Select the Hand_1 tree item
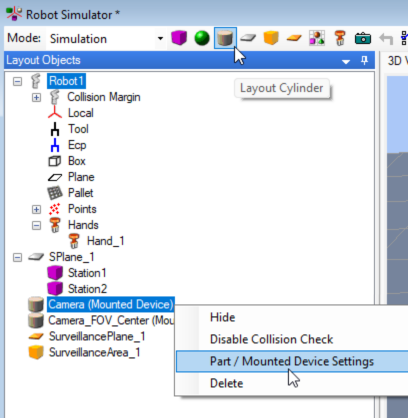 pos(105,241)
